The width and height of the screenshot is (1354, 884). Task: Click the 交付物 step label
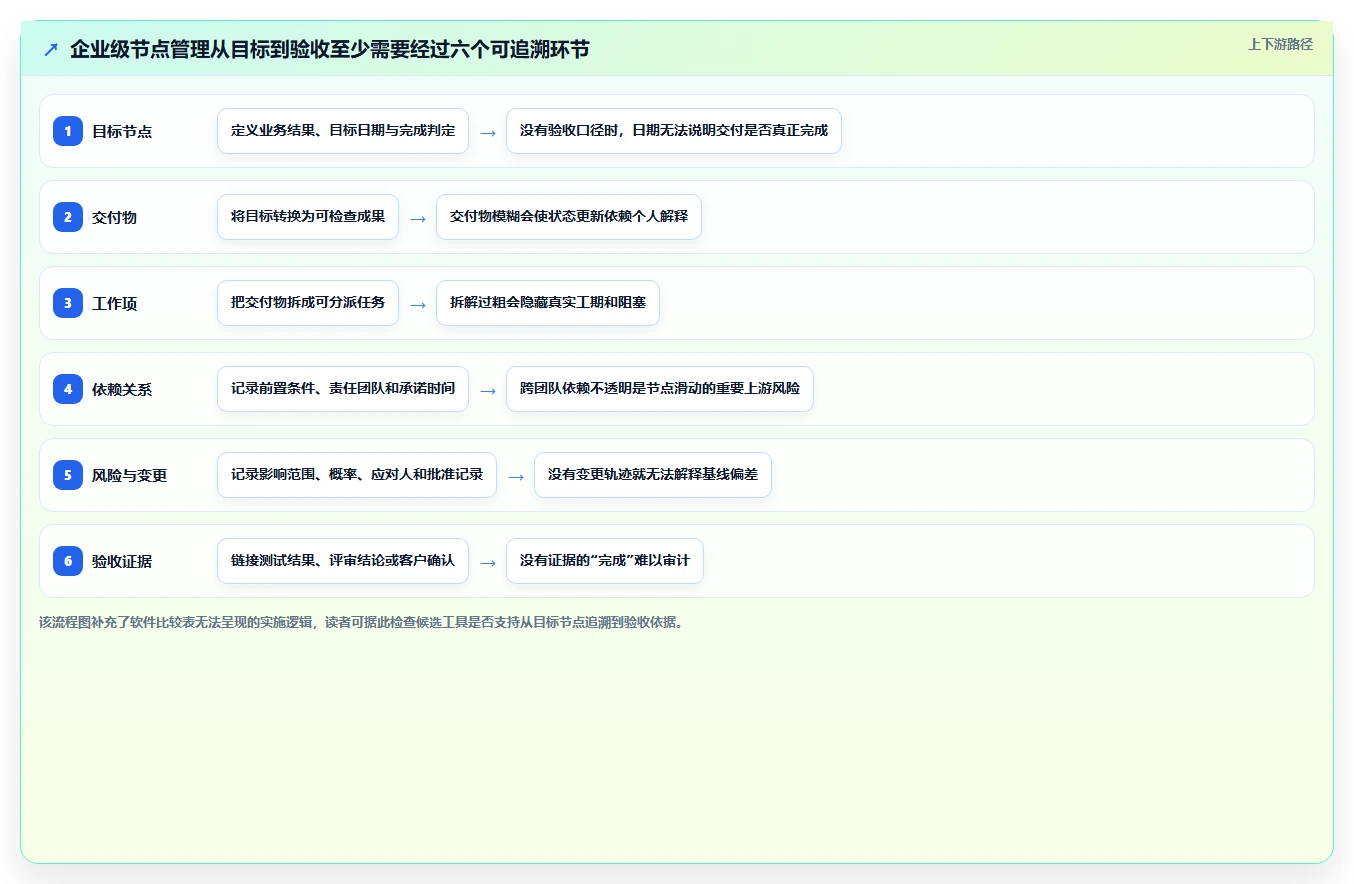pyautogui.click(x=115, y=217)
